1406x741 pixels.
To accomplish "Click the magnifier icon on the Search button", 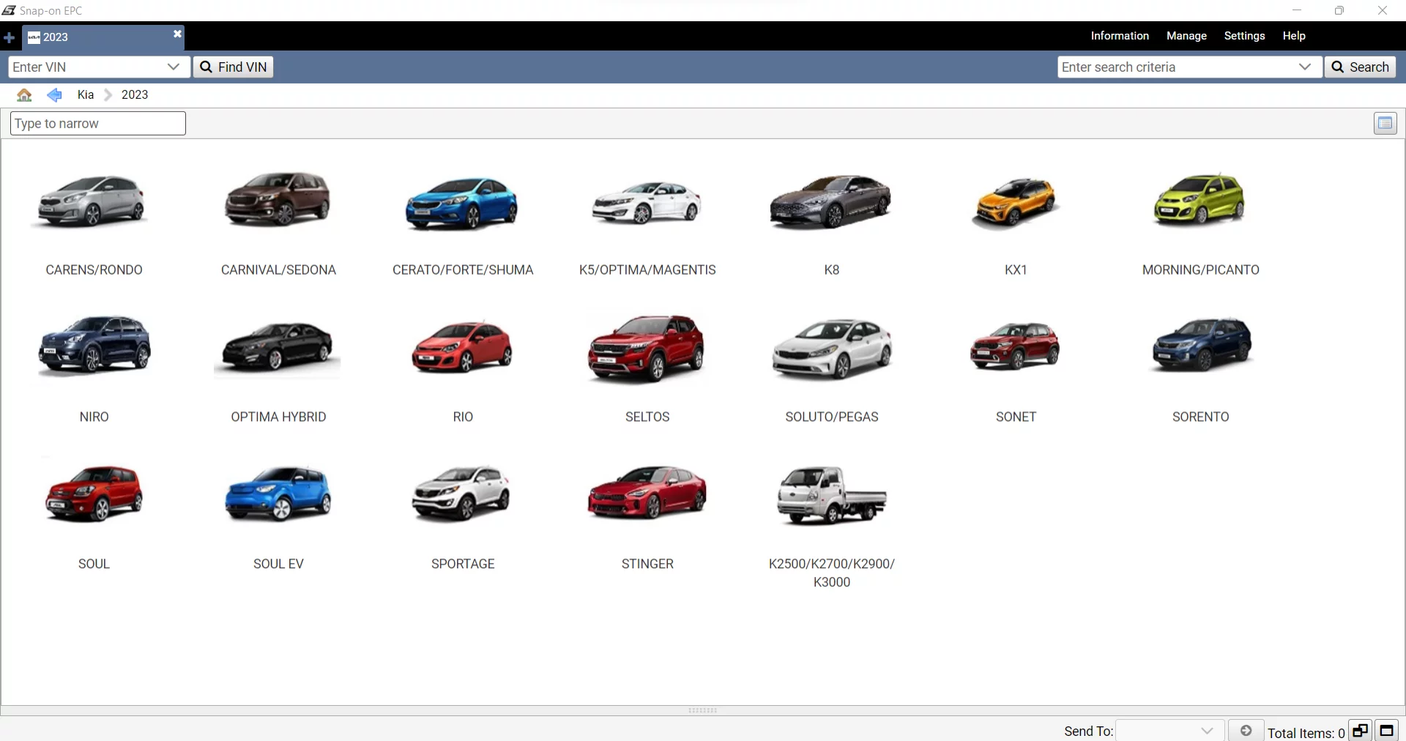I will (1338, 67).
